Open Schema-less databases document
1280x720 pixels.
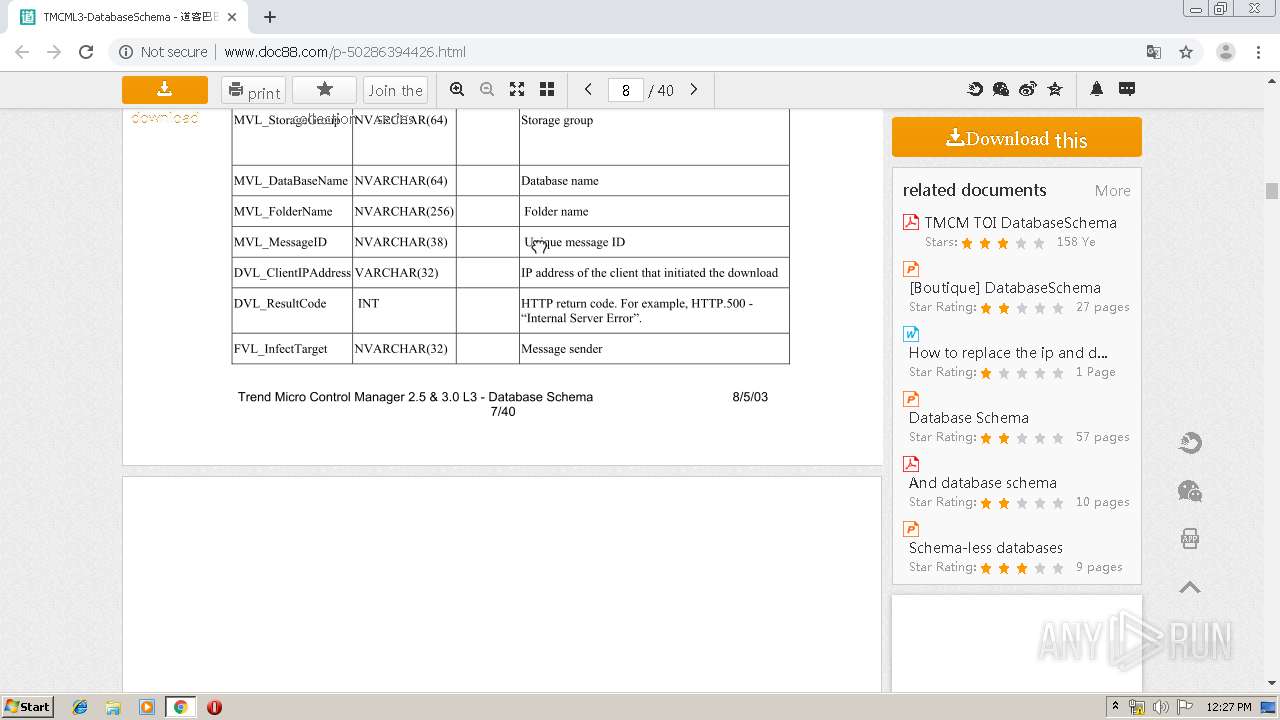pos(986,548)
